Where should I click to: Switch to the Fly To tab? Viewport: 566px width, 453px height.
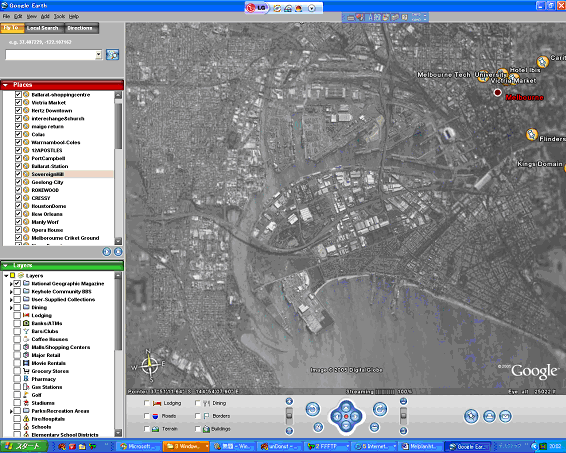point(12,28)
